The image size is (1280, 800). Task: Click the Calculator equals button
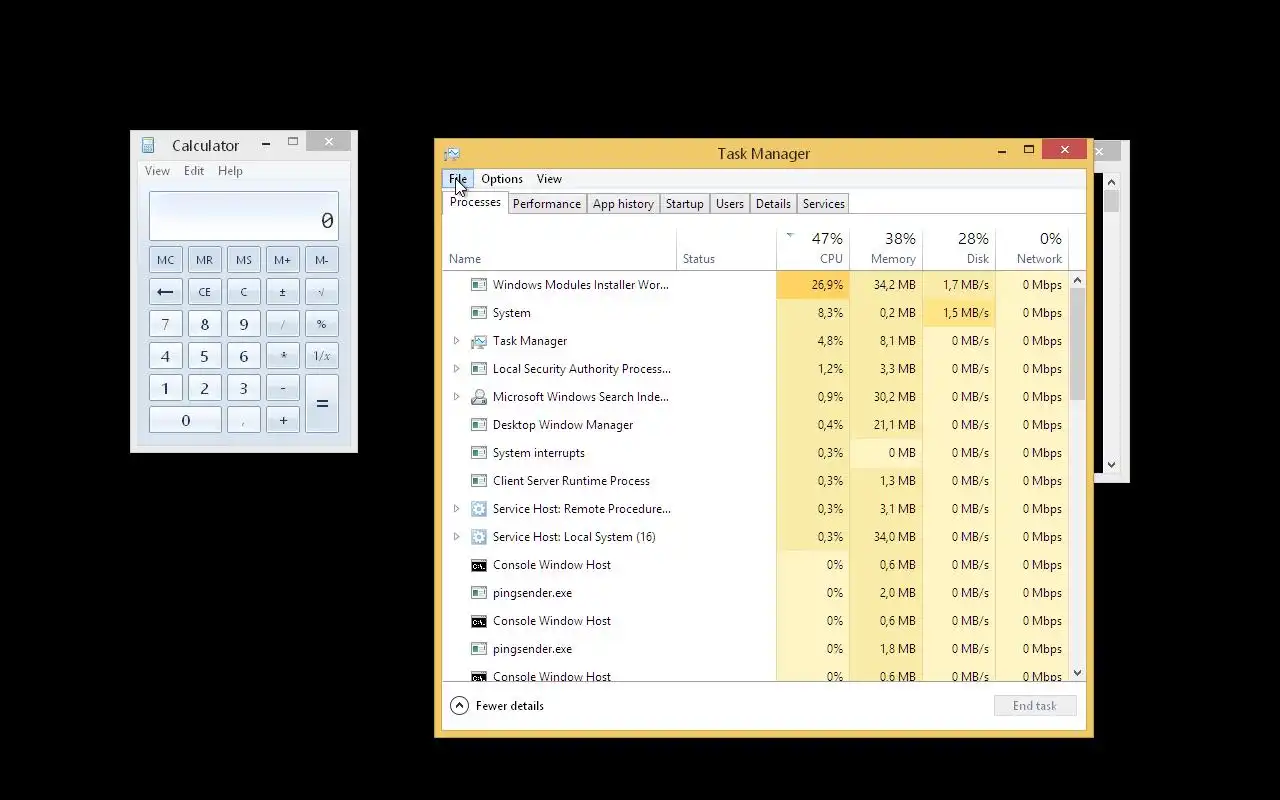pyautogui.click(x=322, y=404)
